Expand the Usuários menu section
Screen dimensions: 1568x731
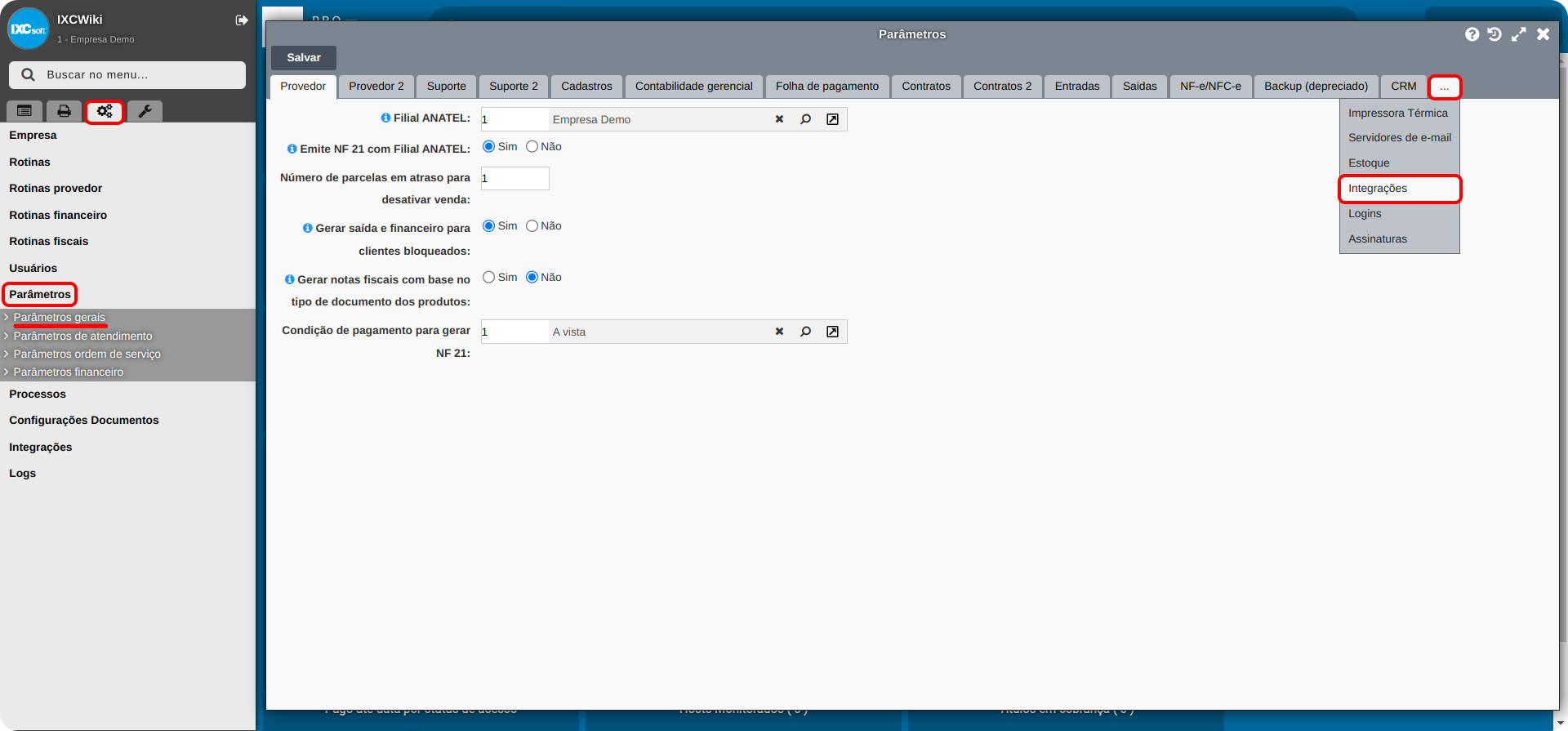pos(33,268)
